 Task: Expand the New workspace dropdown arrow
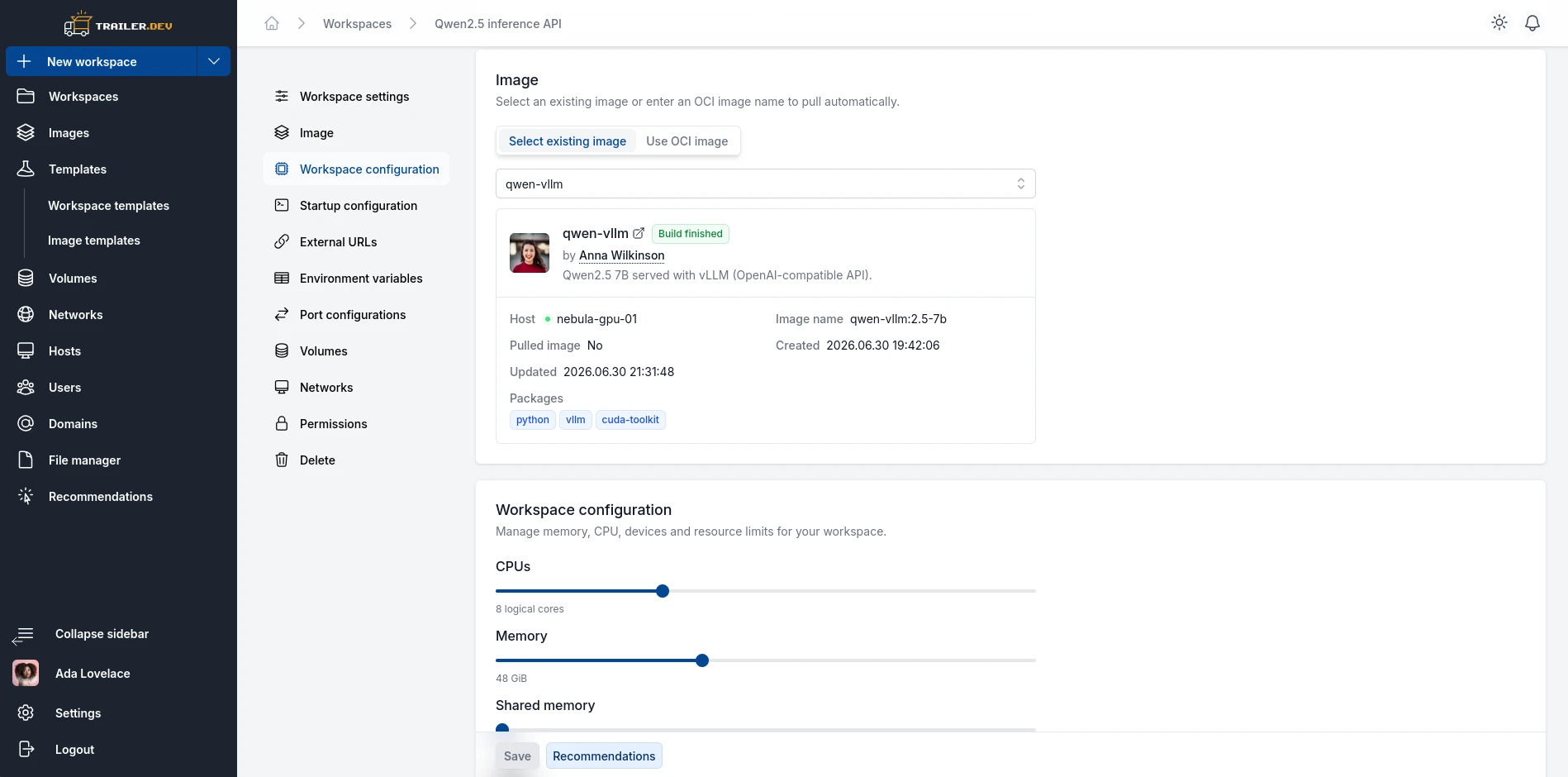[x=214, y=61]
